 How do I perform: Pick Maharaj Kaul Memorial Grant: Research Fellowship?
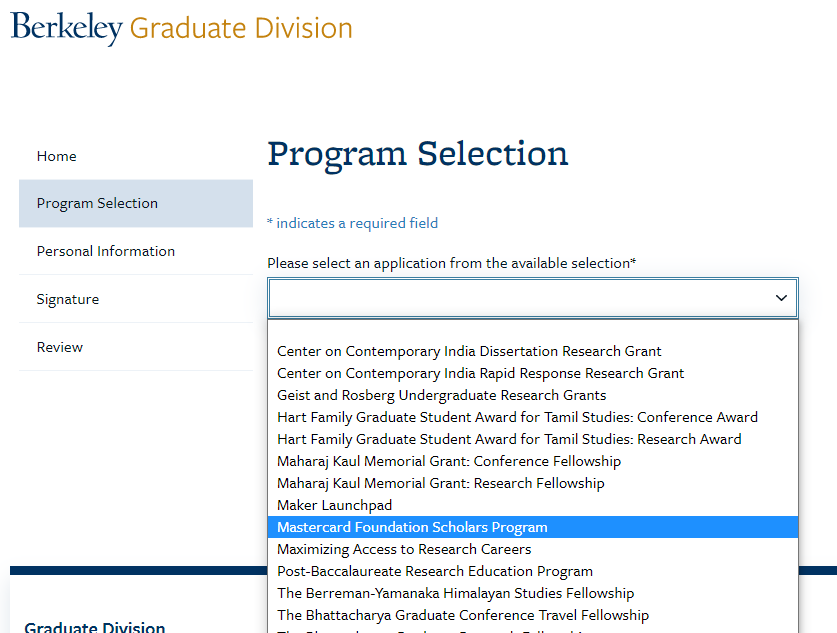441,483
